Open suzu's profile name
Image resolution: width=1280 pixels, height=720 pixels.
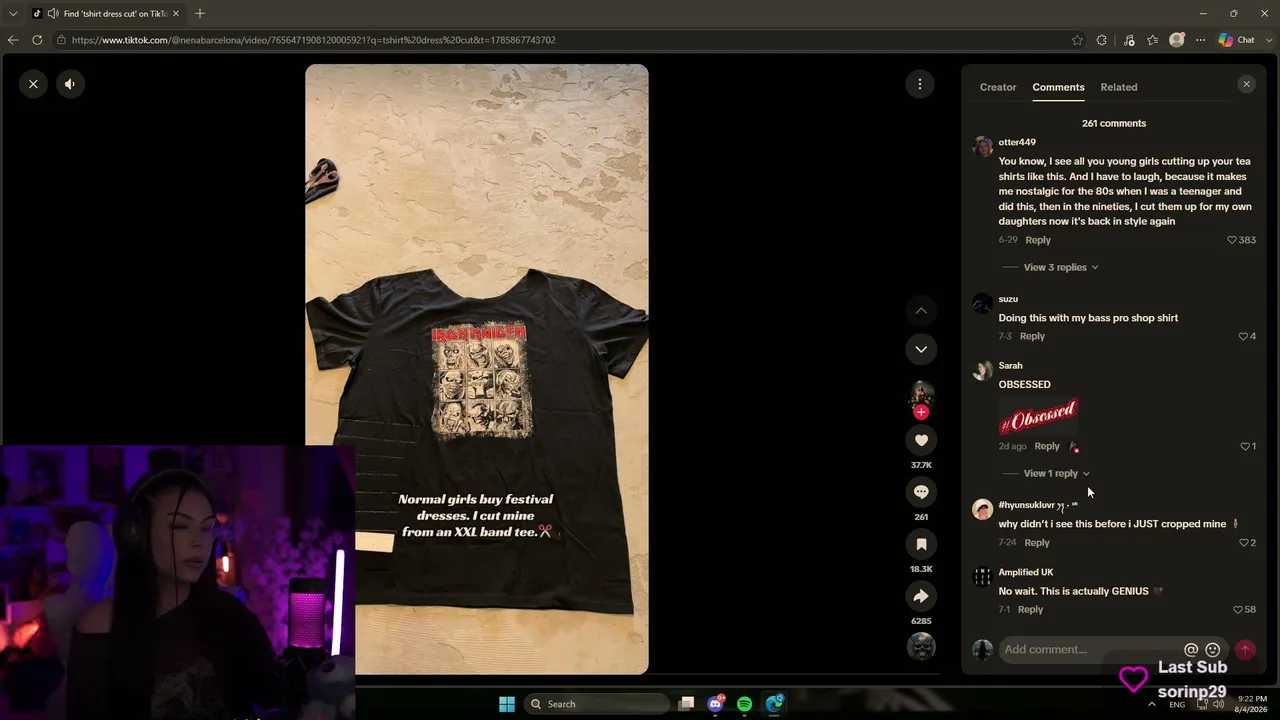click(1008, 299)
